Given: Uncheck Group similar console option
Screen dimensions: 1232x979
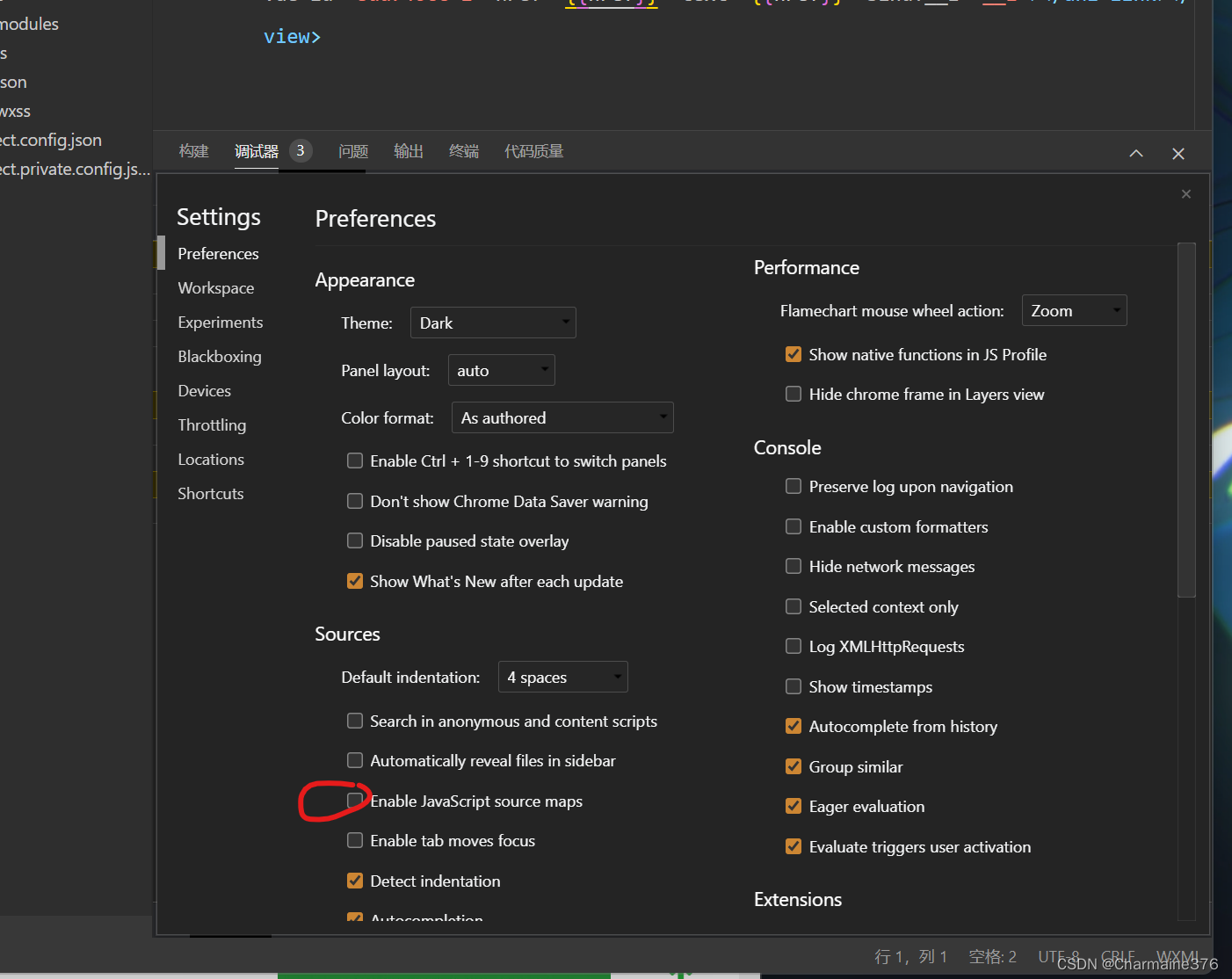Looking at the screenshot, I should 794,766.
